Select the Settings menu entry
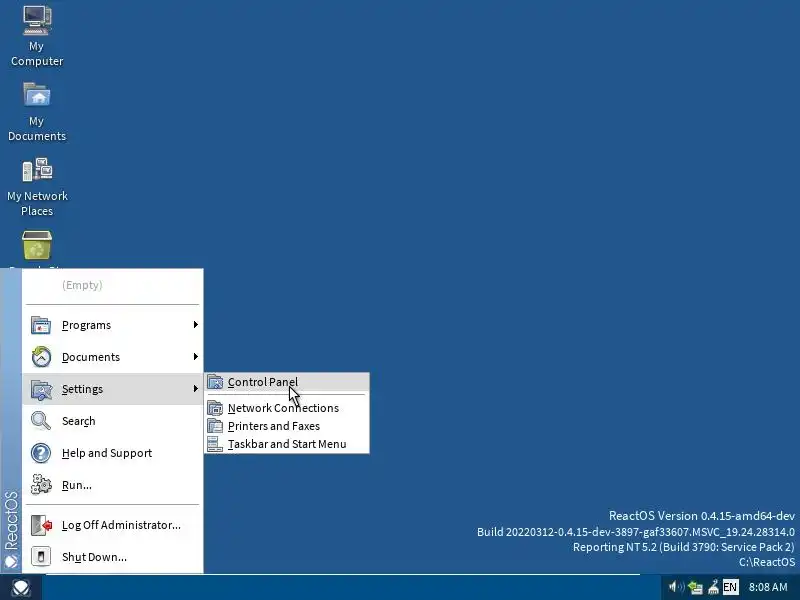Viewport: 800px width, 600px height. tap(113, 389)
